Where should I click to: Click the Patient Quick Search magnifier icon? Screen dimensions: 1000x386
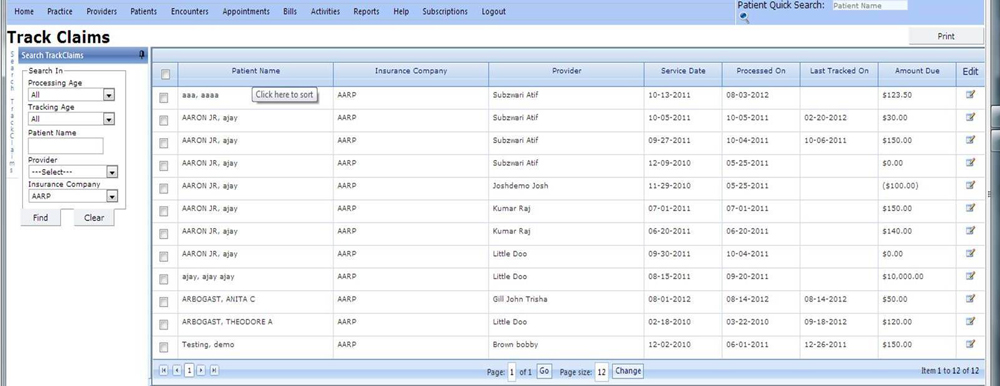click(744, 17)
